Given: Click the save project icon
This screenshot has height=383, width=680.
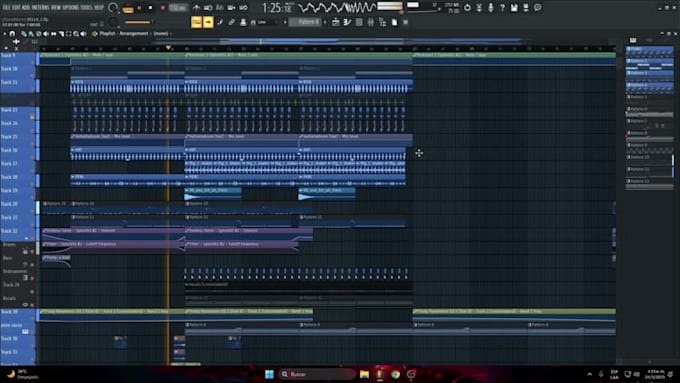Looking at the screenshot, I should pyautogui.click(x=514, y=8).
